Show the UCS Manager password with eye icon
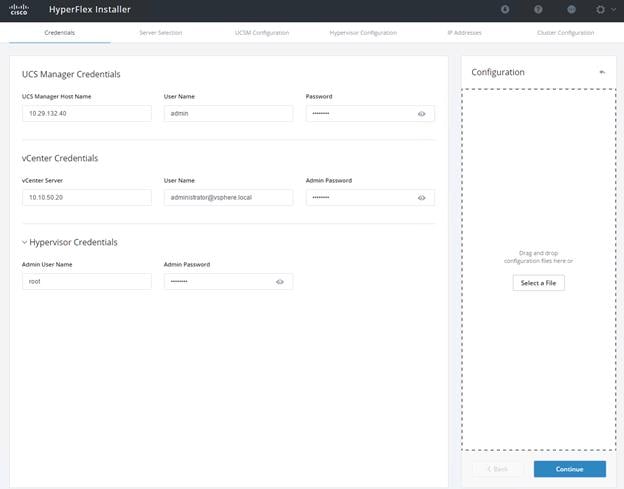The height and width of the screenshot is (489, 624). pyautogui.click(x=421, y=114)
